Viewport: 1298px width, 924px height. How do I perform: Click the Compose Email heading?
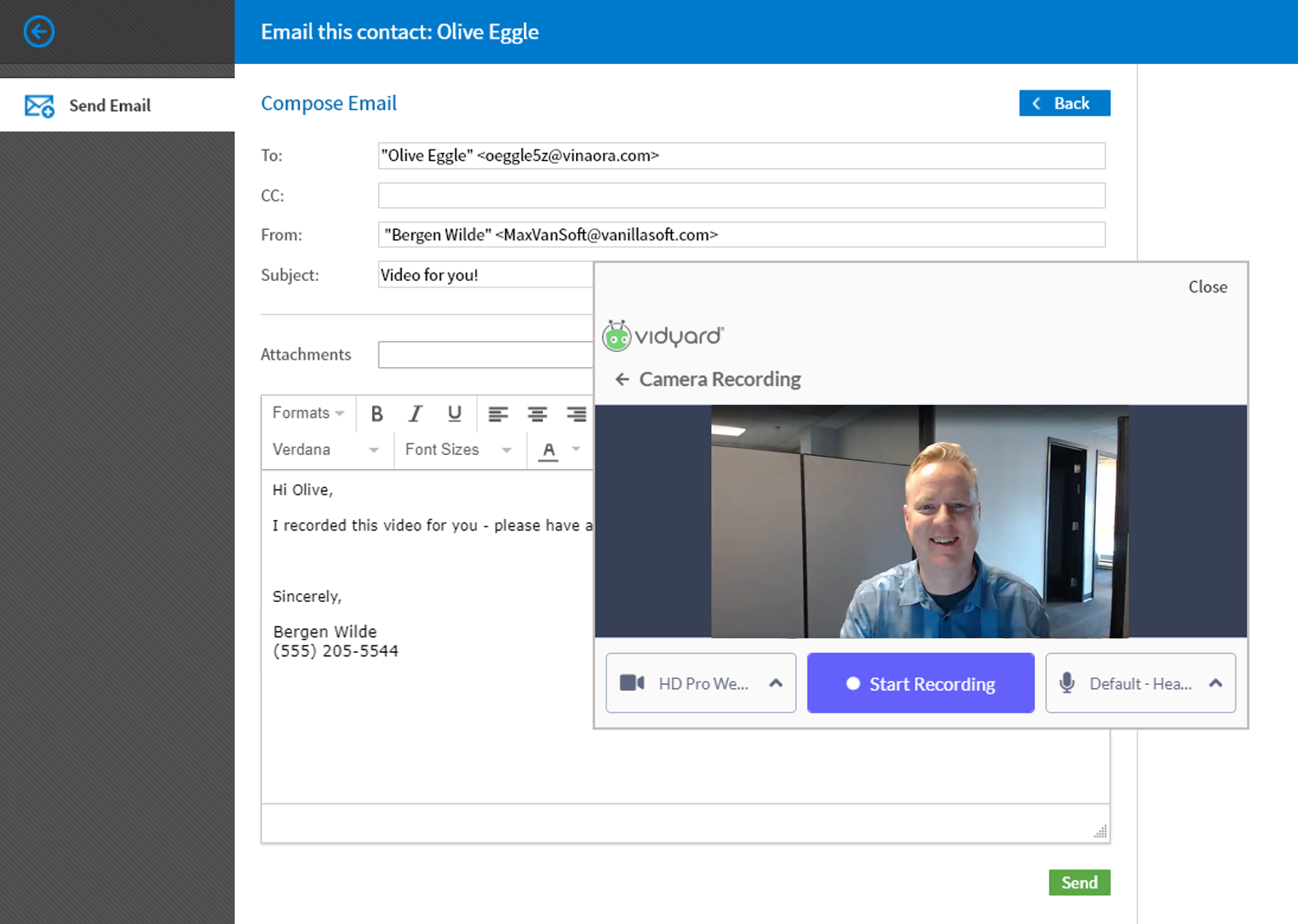[329, 103]
